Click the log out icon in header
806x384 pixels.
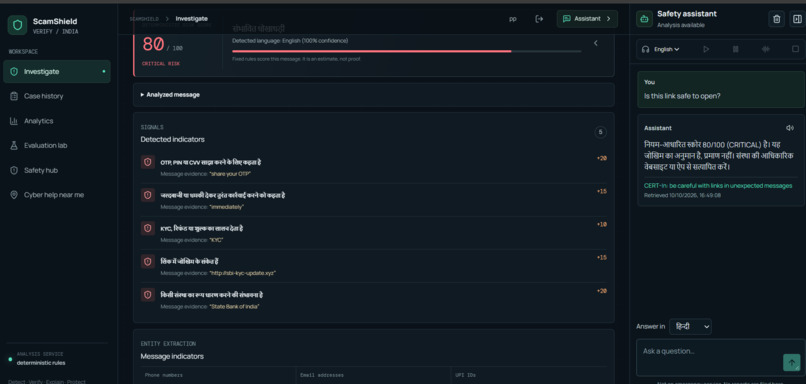pyautogui.click(x=539, y=19)
